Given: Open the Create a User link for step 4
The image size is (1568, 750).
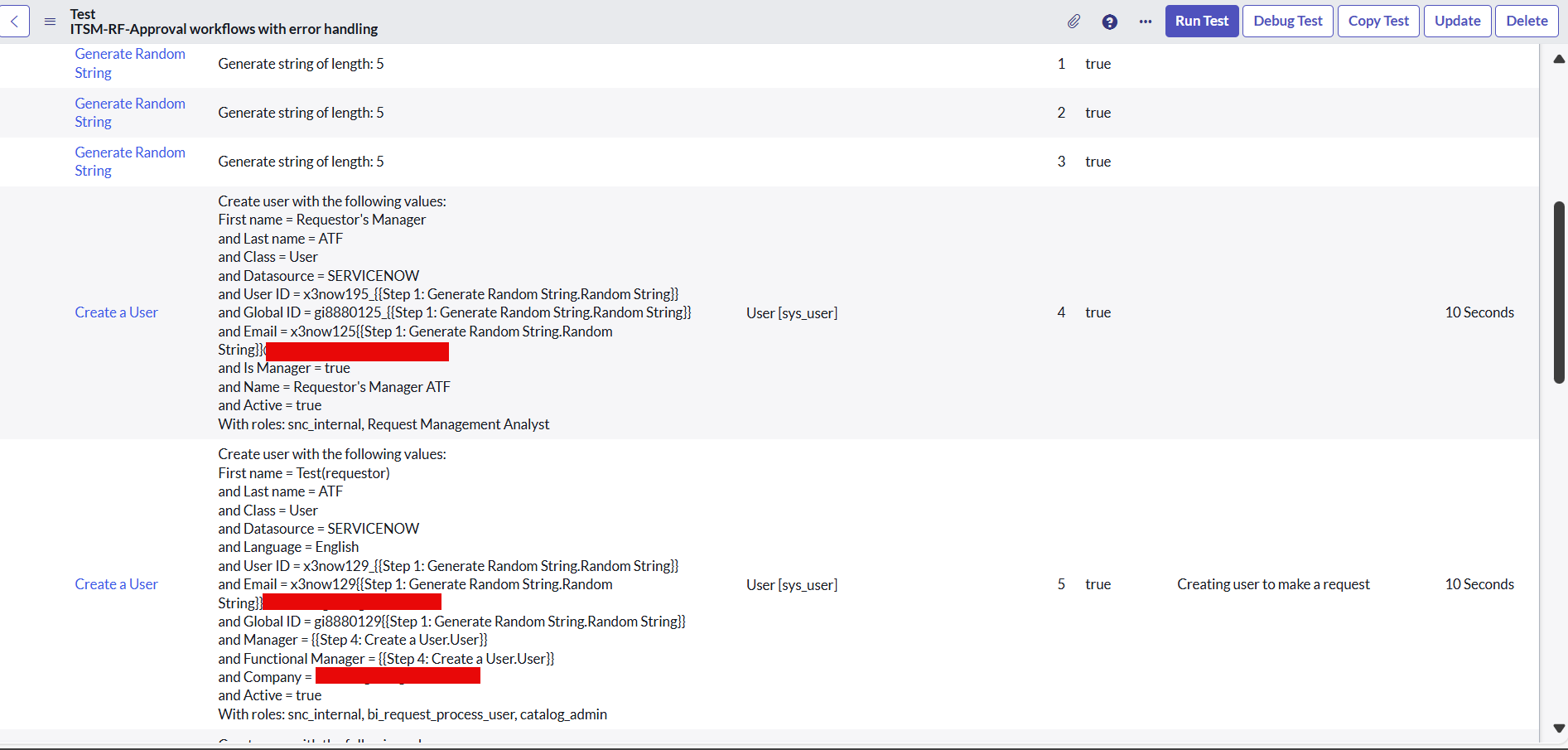Looking at the screenshot, I should (x=116, y=312).
